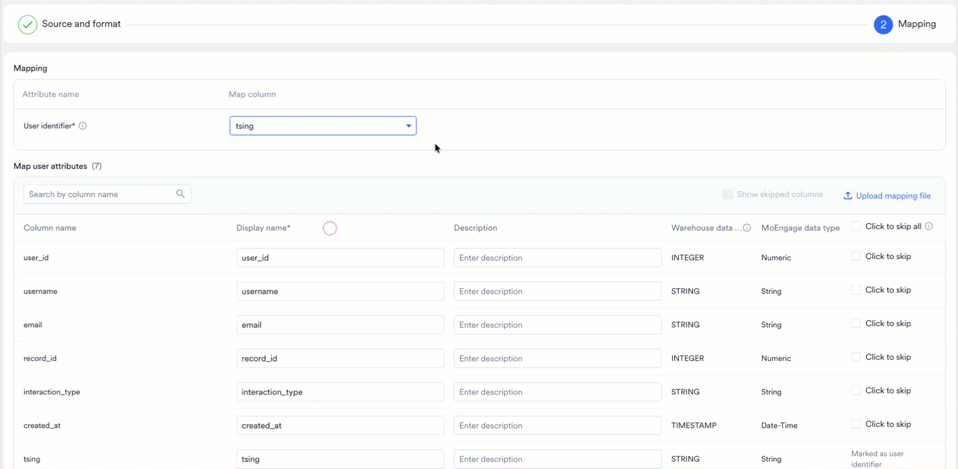
Task: Click the green checkmark Source and format step icon
Action: click(x=27, y=24)
